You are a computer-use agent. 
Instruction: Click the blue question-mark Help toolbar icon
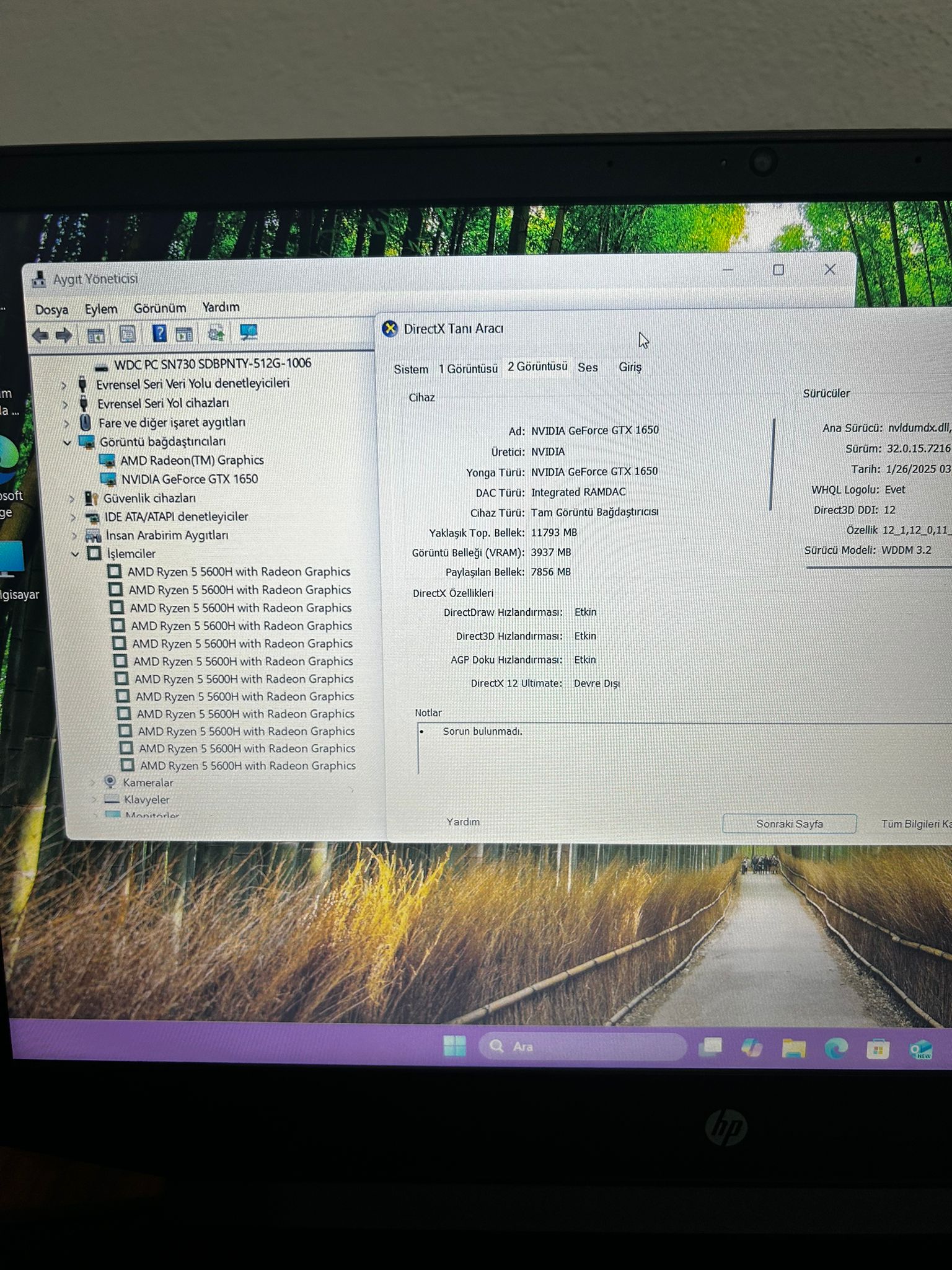[x=159, y=334]
